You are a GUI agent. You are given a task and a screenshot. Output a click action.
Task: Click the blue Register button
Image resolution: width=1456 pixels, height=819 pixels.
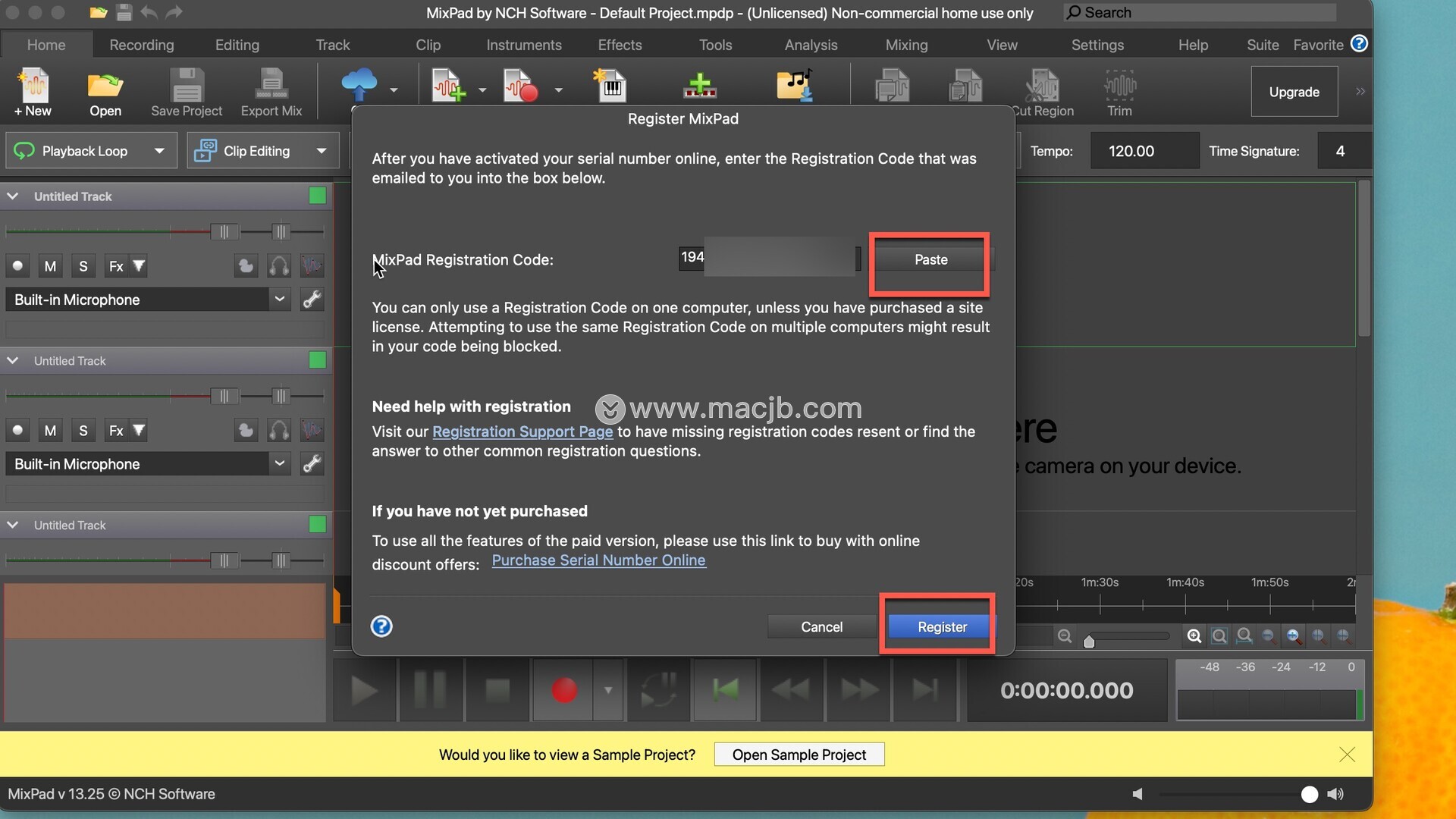click(x=942, y=627)
